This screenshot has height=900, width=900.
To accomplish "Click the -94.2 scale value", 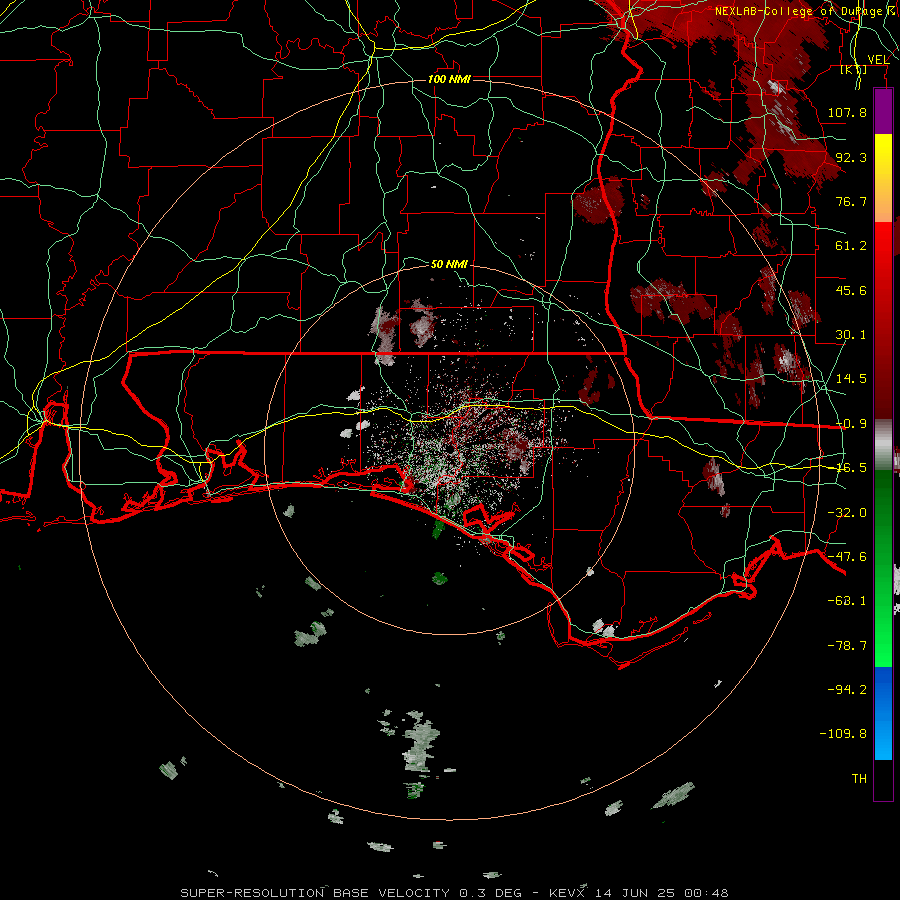I will tap(847, 689).
